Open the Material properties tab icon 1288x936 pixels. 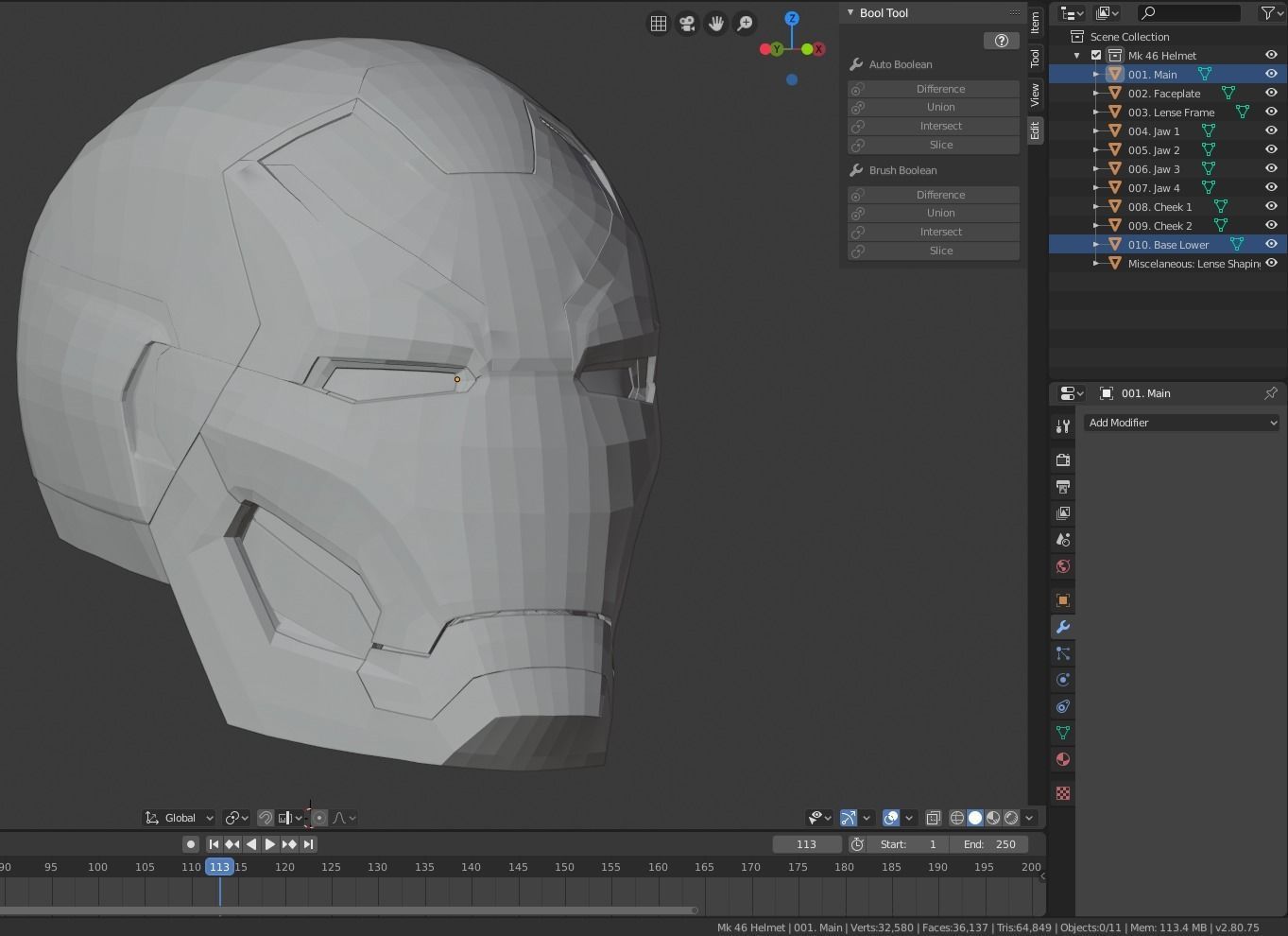(1063, 759)
